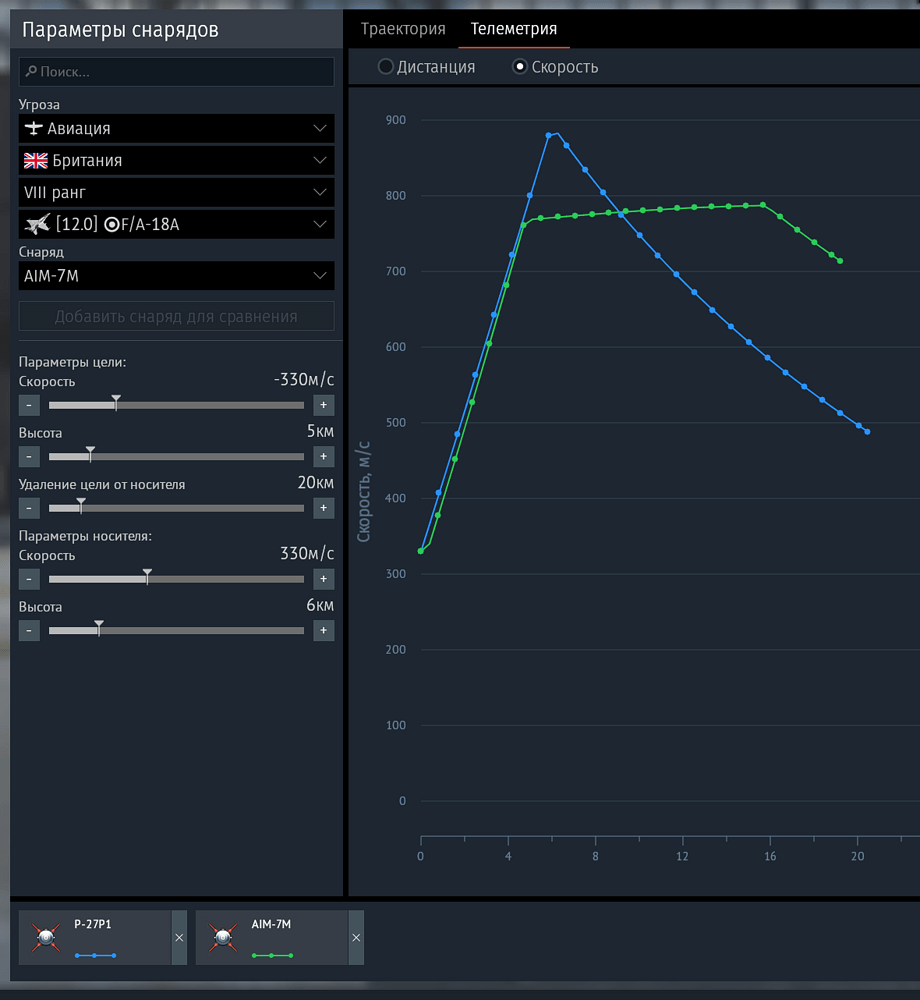Click the aircraft icon beside Авиация
The image size is (920, 1000).
click(x=33, y=128)
